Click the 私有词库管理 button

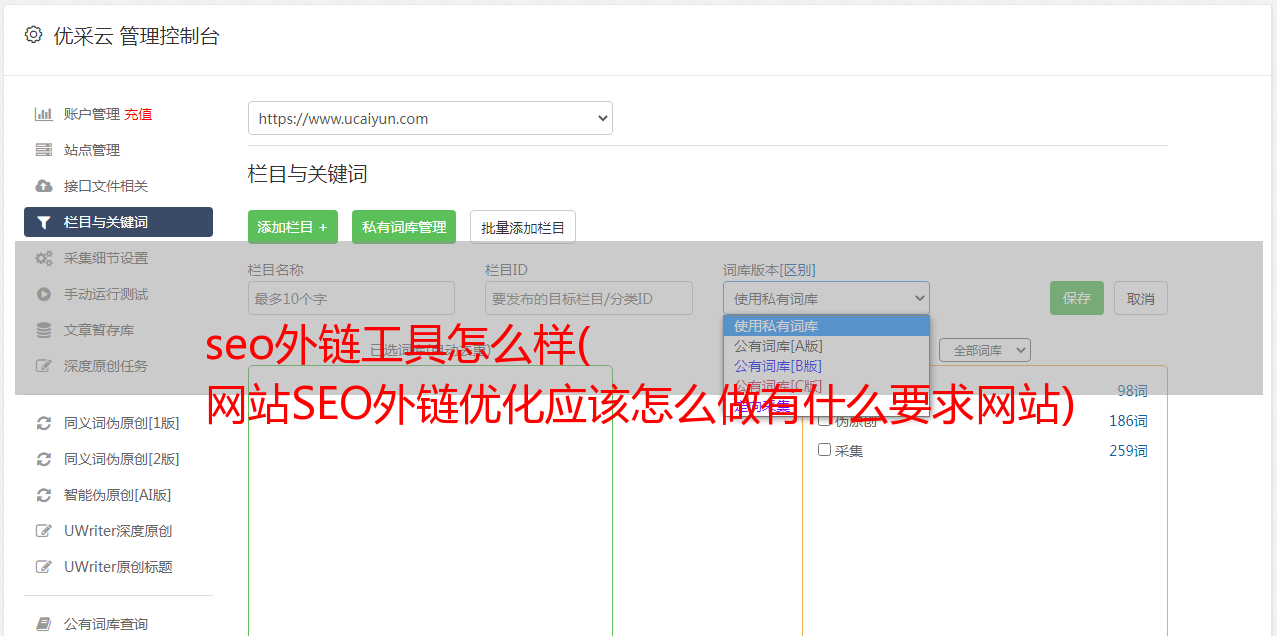click(x=404, y=227)
